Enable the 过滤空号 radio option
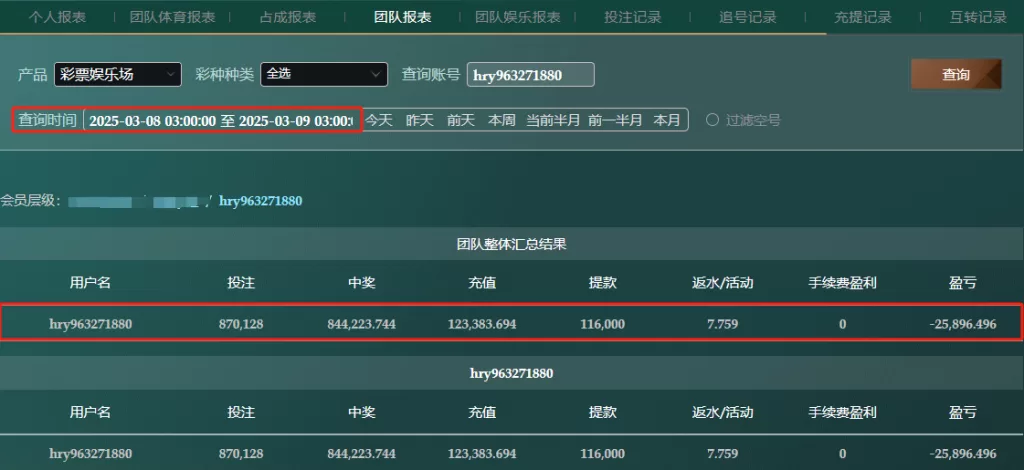This screenshot has width=1024, height=470. coord(713,120)
